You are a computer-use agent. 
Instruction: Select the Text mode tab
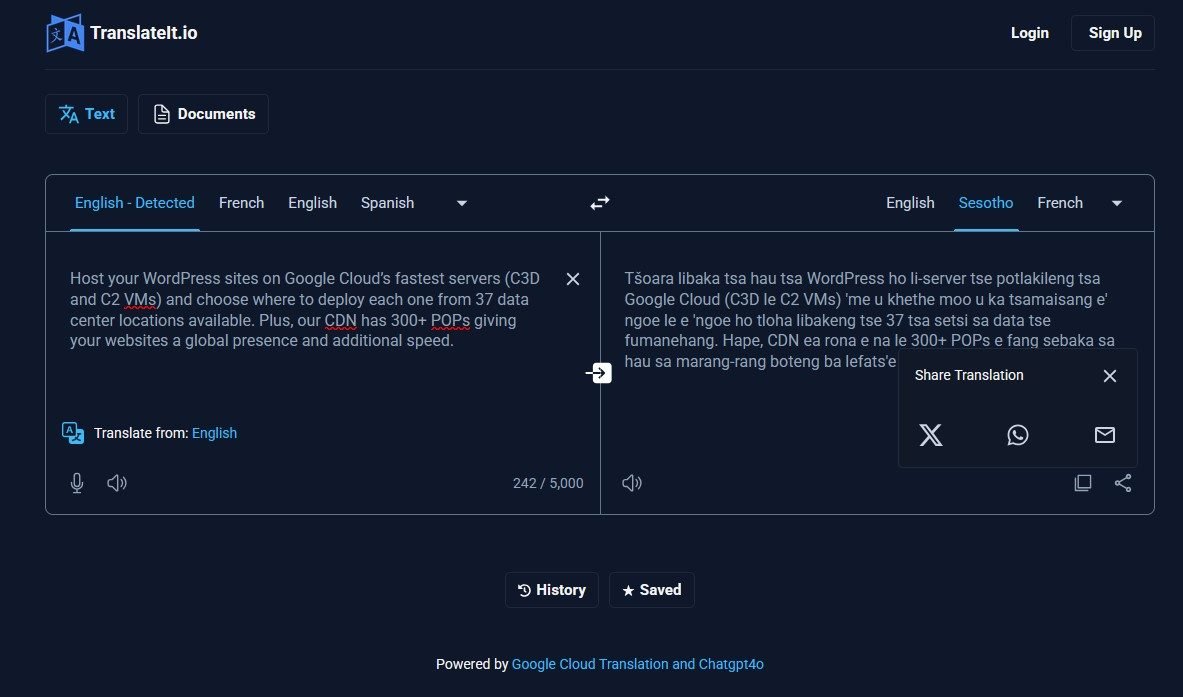click(87, 114)
